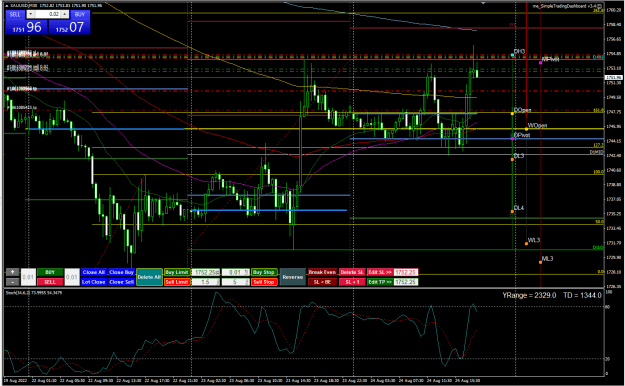Edit the 0.02 lot volume field
The width and height of the screenshot is (625, 386).
click(48, 14)
